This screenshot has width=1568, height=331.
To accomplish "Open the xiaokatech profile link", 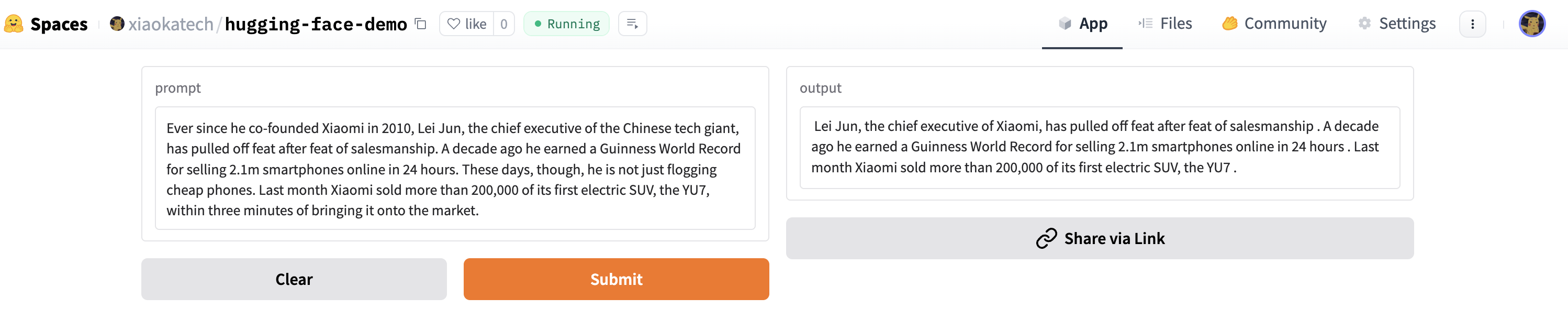I will tap(171, 24).
